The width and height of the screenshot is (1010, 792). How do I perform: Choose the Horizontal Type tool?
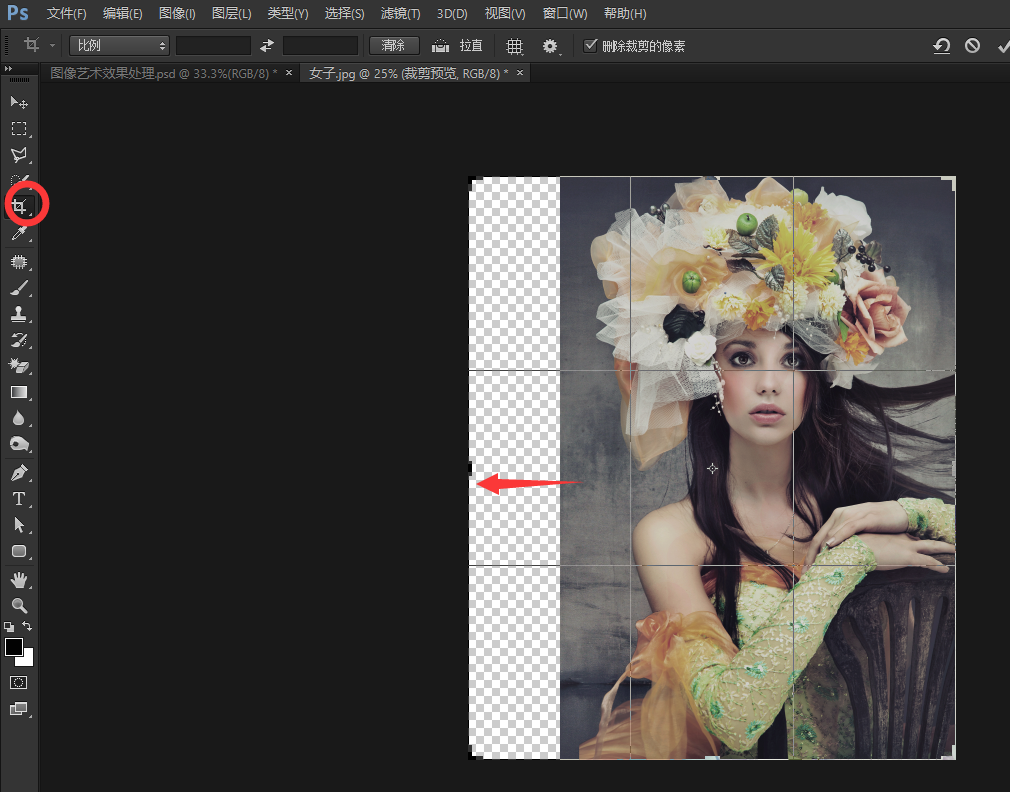point(18,498)
